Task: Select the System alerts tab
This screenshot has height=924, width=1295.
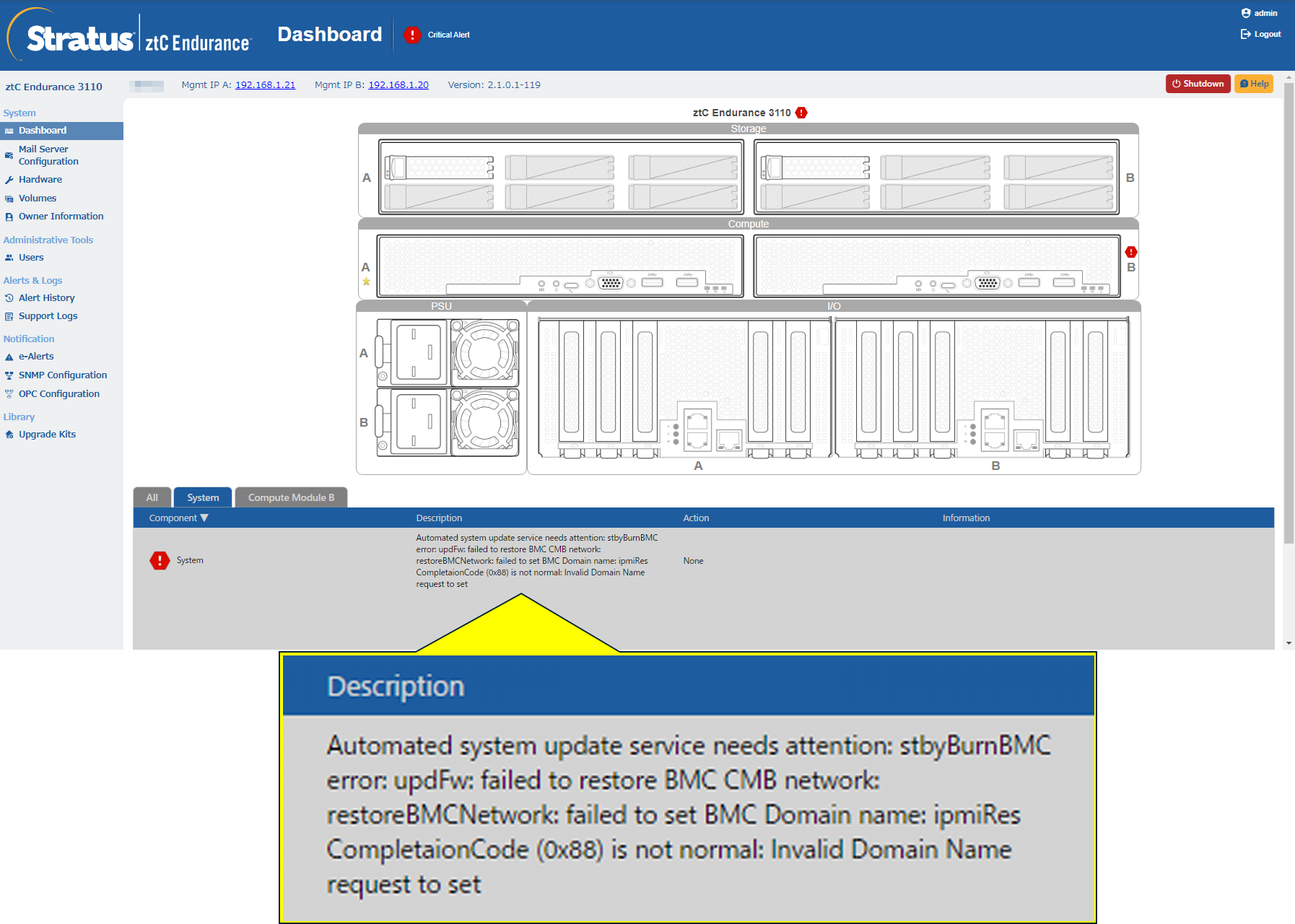Action: point(203,497)
